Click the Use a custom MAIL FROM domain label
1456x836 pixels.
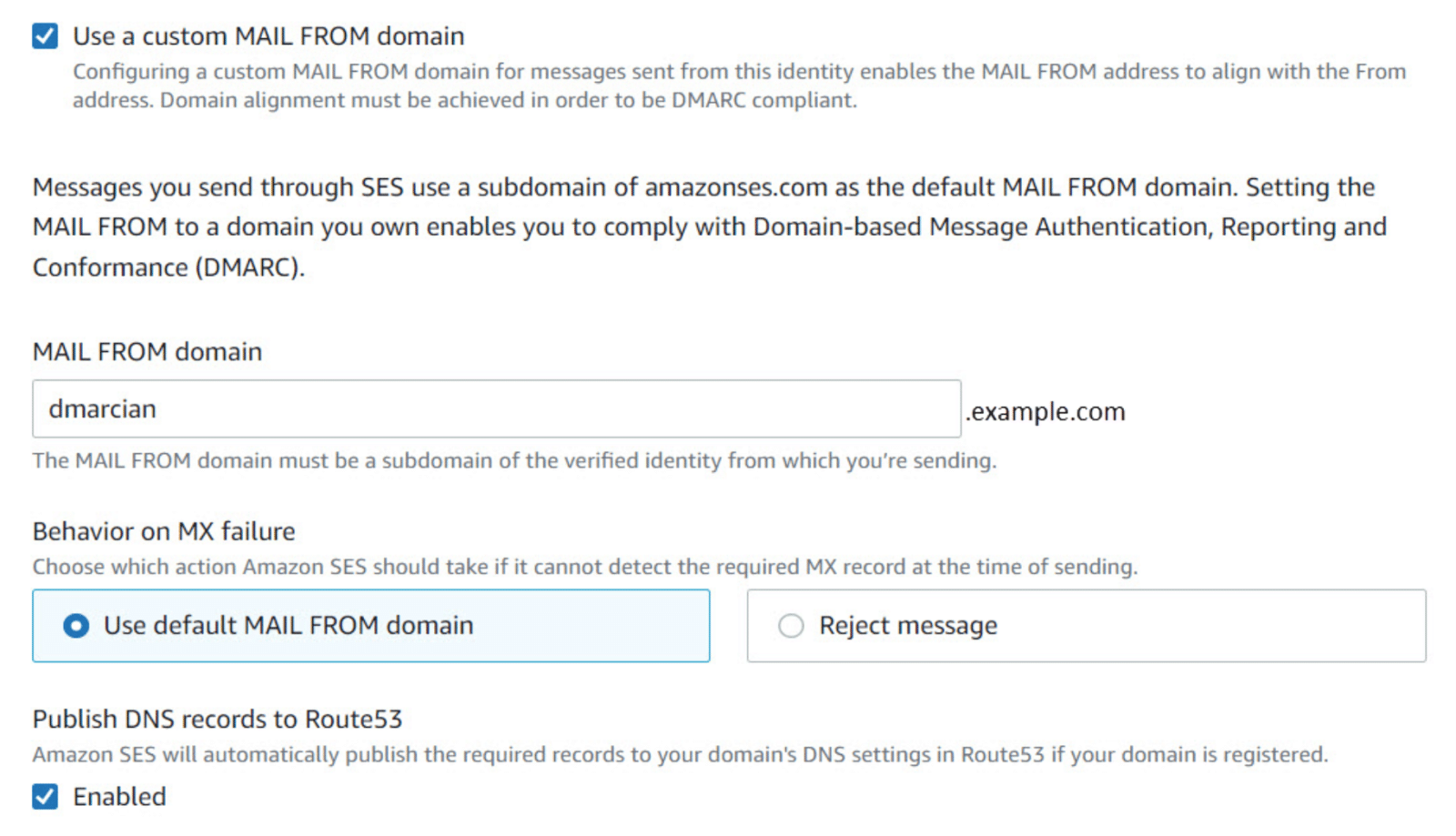pos(268,36)
